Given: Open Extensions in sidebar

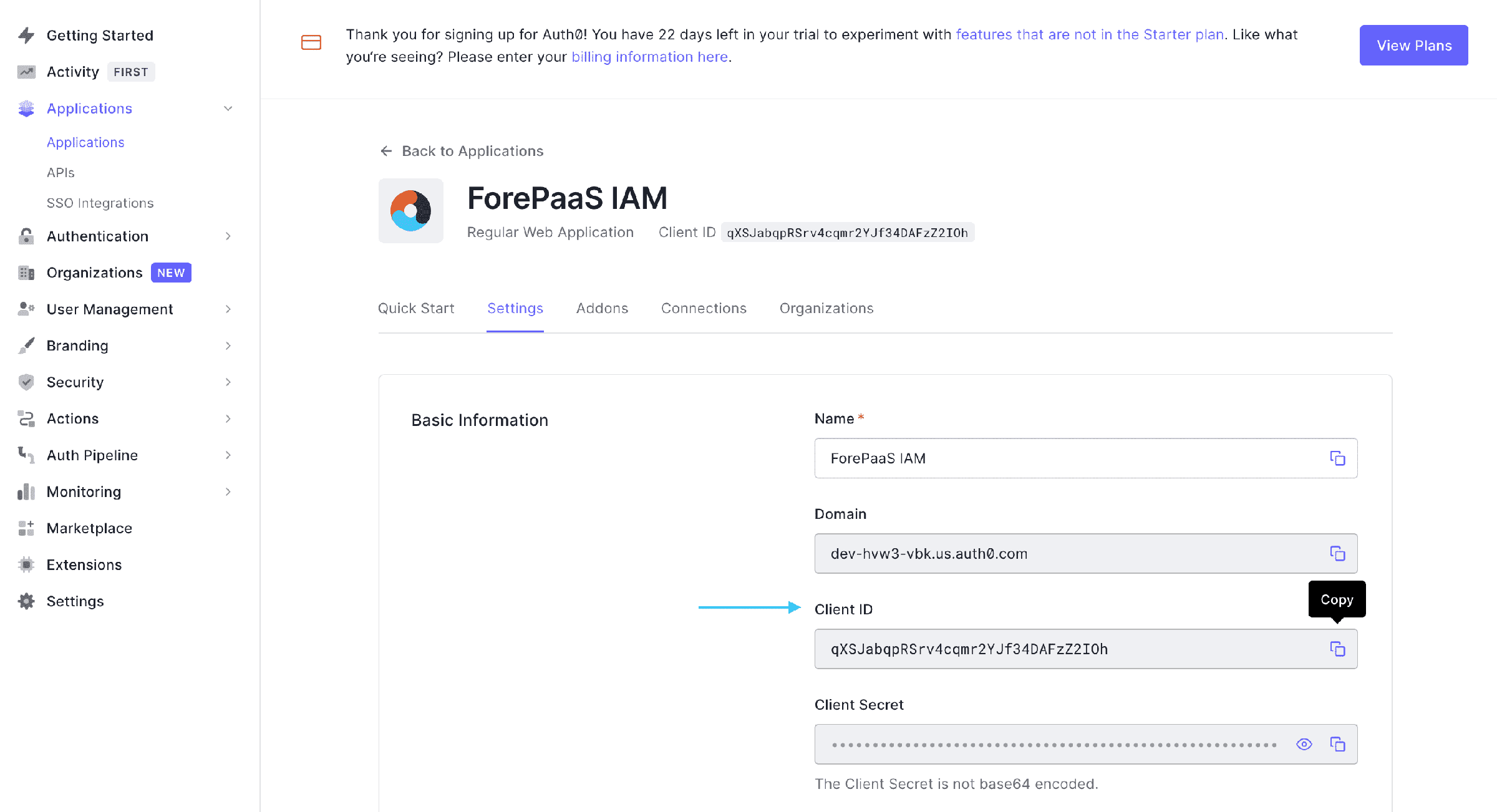Looking at the screenshot, I should [84, 564].
